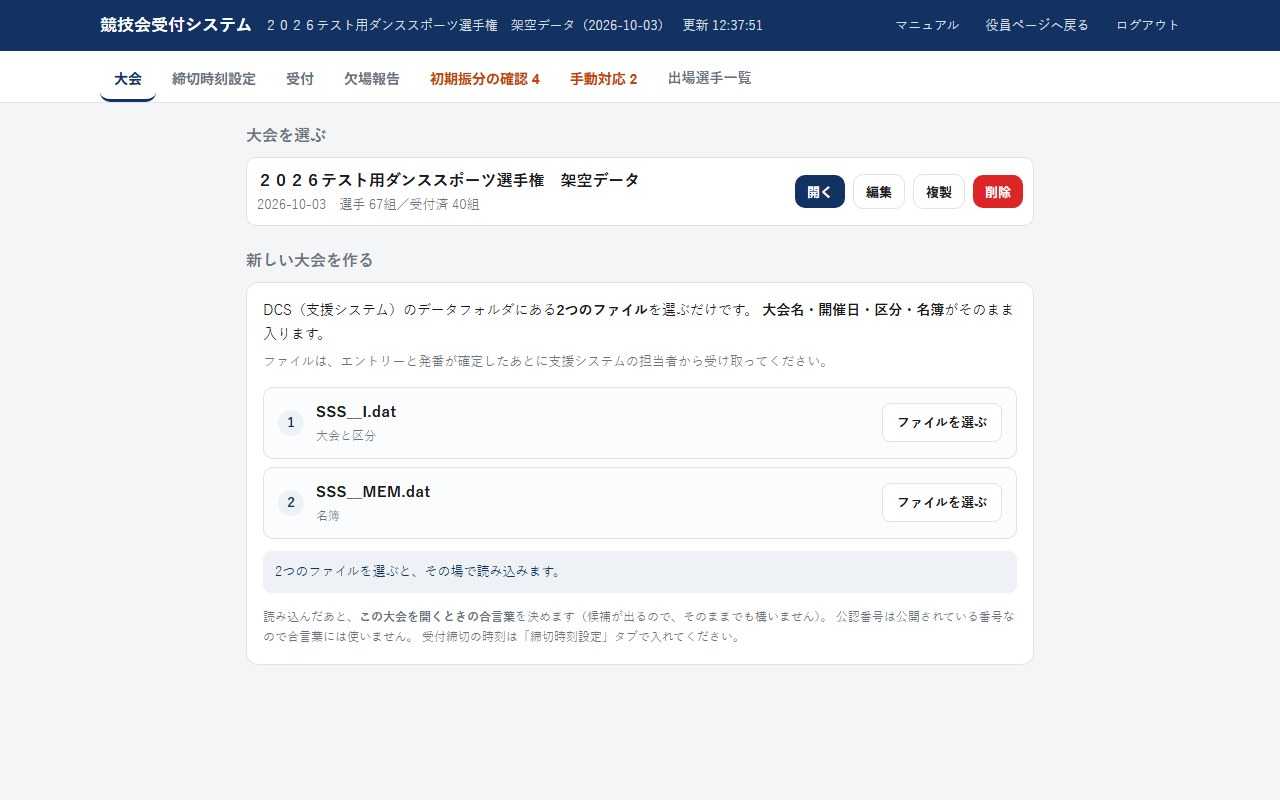The image size is (1280, 800).
Task: Click the step 2 number badge
Action: [291, 503]
